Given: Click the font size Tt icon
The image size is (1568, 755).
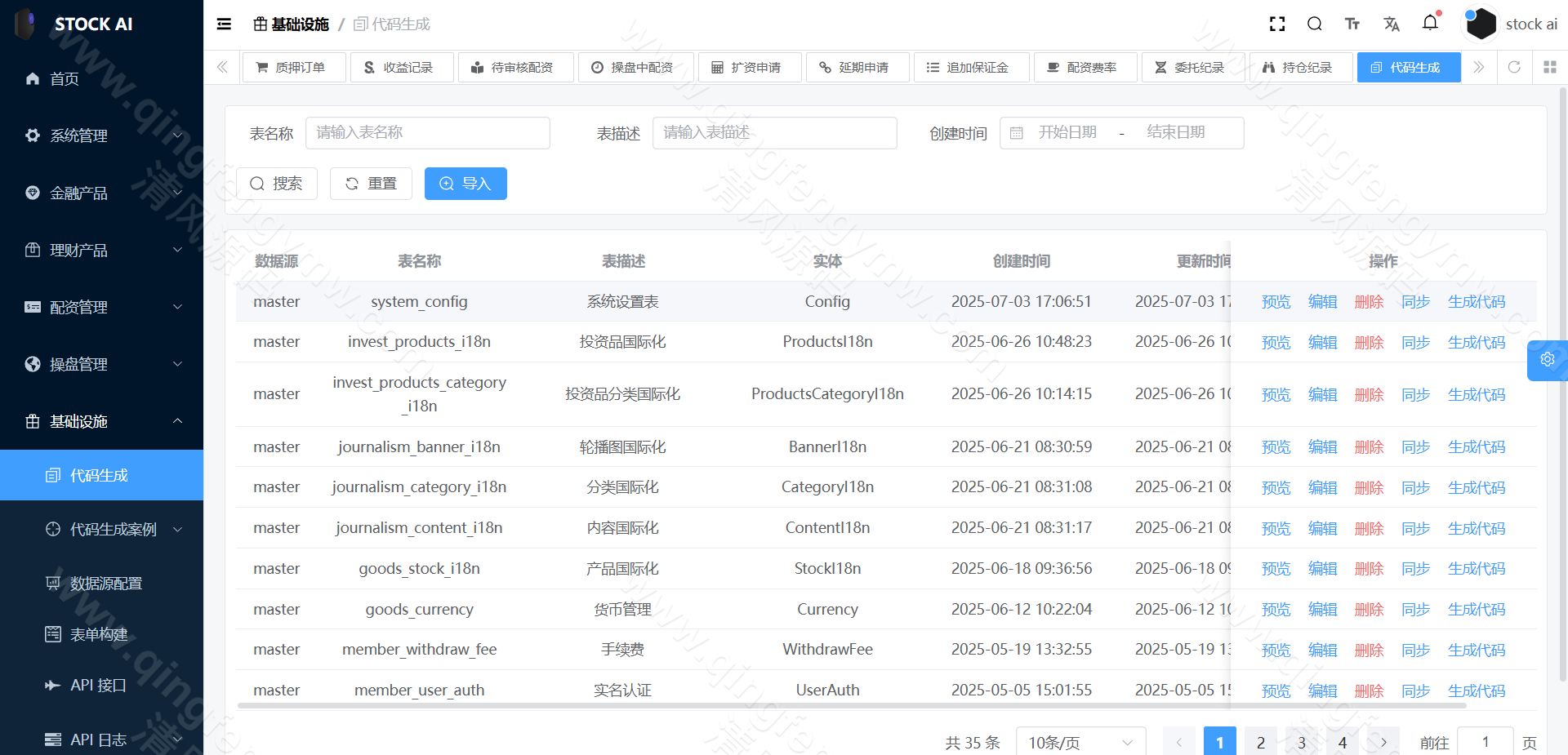Looking at the screenshot, I should pyautogui.click(x=1352, y=24).
